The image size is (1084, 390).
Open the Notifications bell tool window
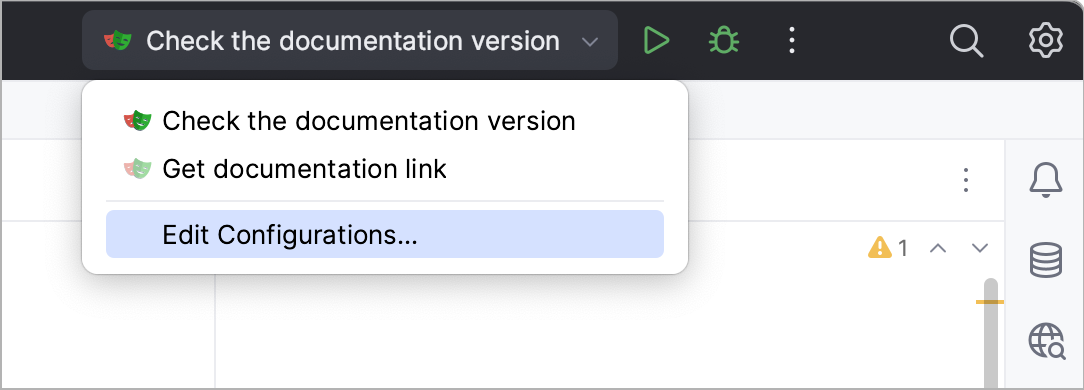pos(1045,180)
